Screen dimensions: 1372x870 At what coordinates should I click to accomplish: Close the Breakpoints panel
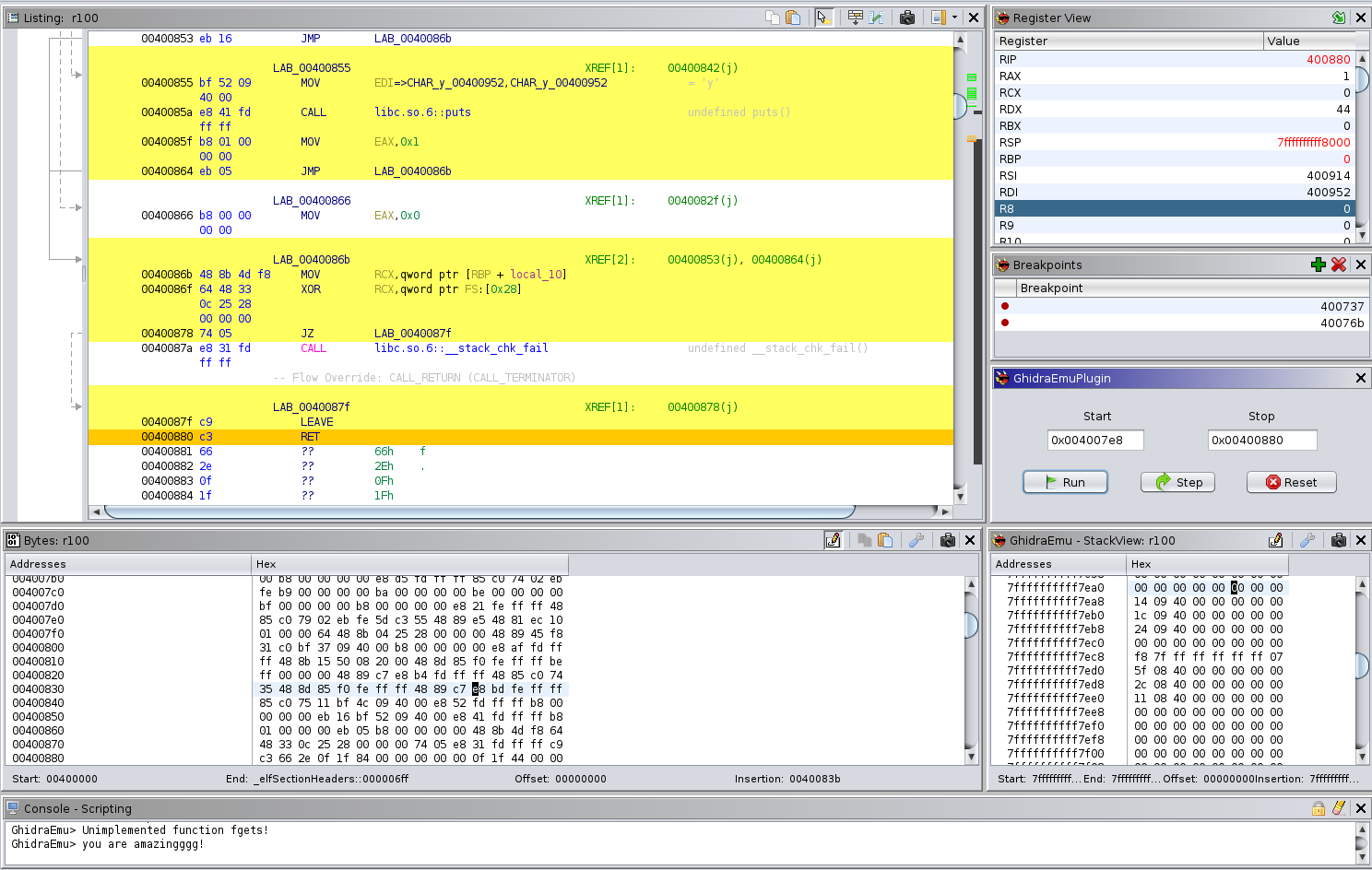click(x=1360, y=265)
